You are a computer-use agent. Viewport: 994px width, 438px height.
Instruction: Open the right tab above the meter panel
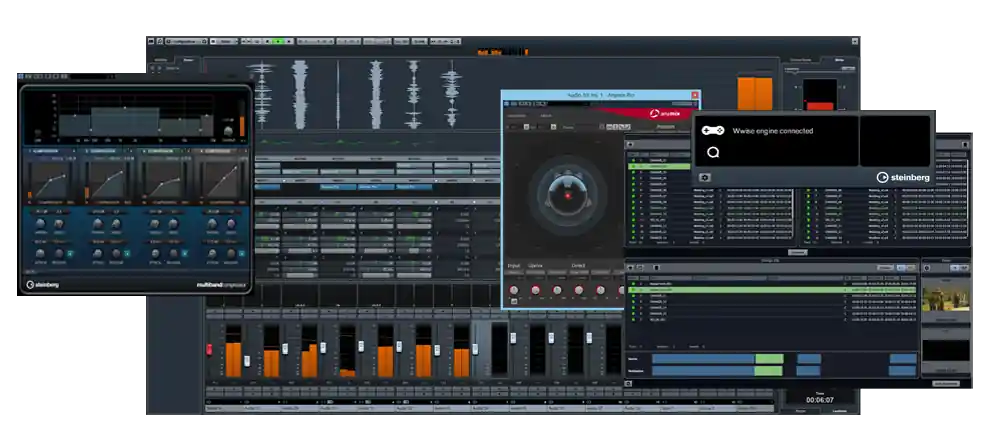coord(839,60)
